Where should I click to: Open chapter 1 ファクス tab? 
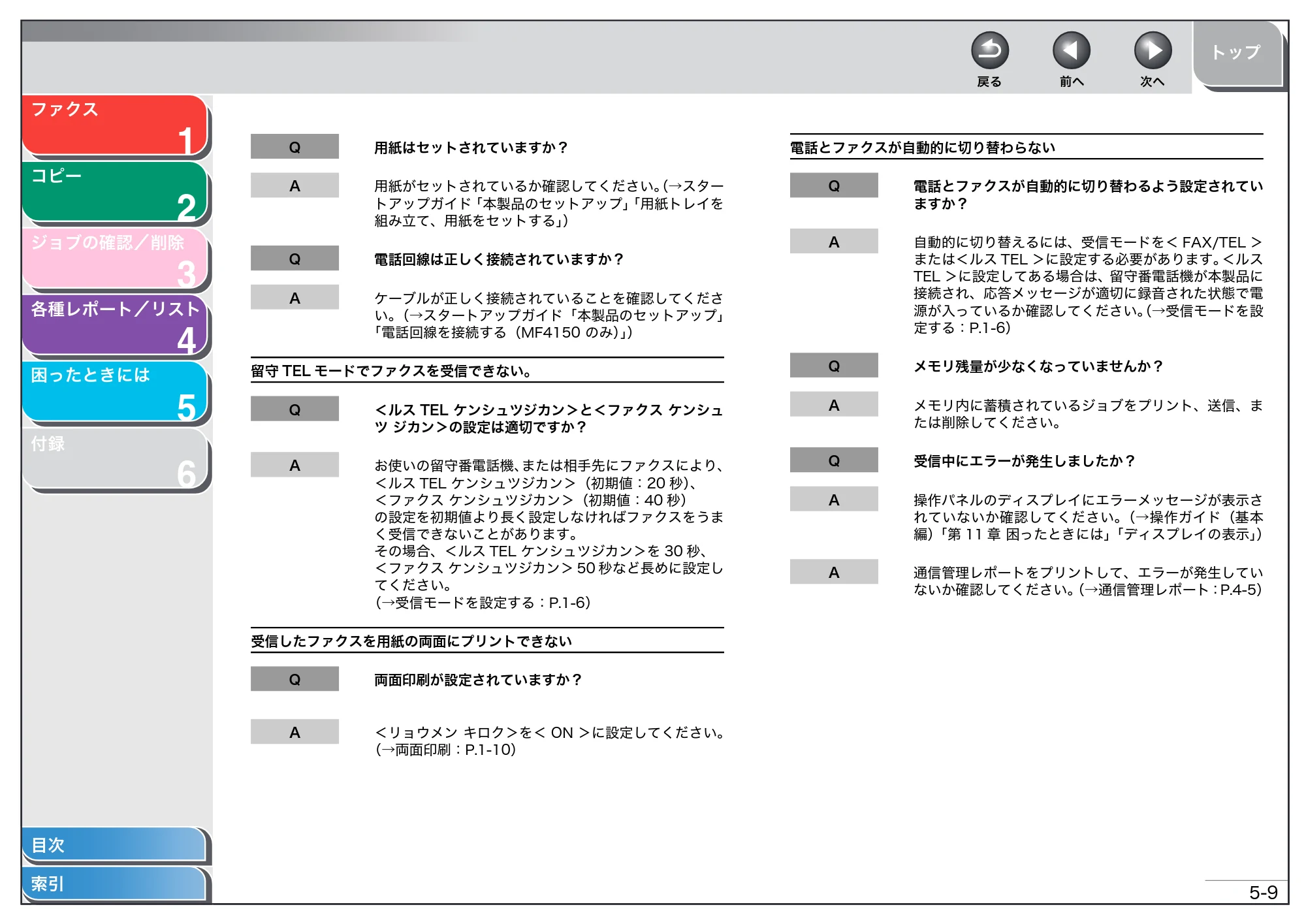point(114,125)
